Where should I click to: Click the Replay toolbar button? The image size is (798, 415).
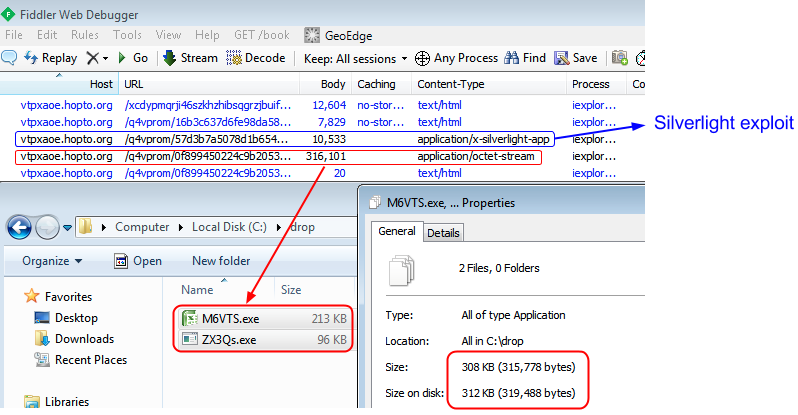coord(50,58)
